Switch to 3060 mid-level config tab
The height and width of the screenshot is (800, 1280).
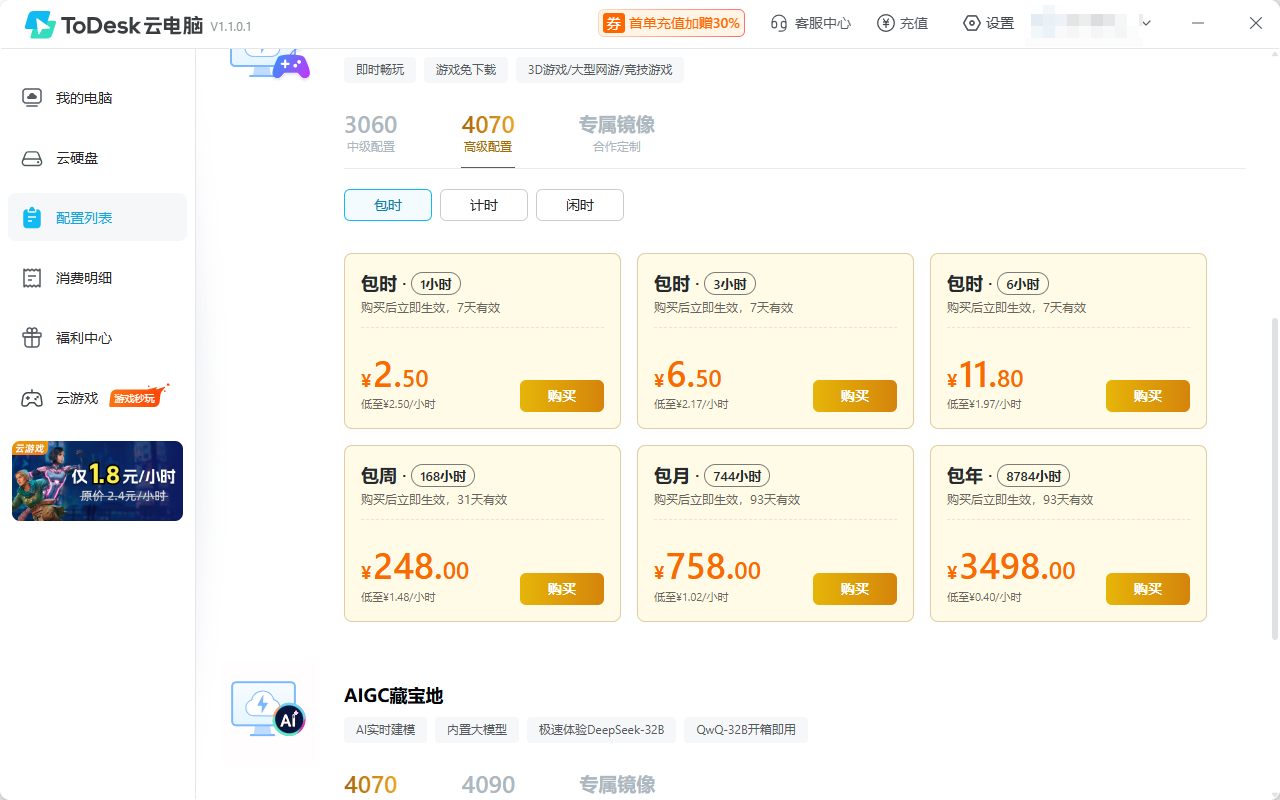371,134
